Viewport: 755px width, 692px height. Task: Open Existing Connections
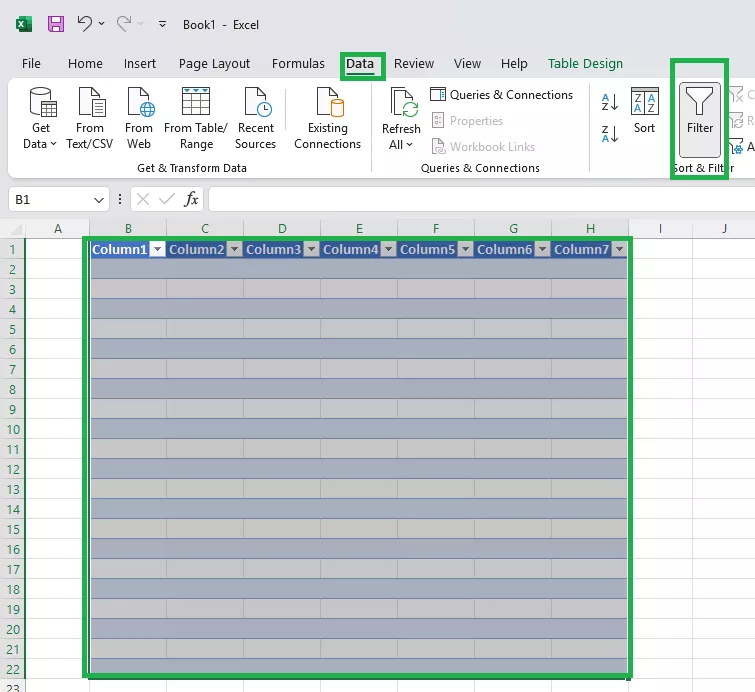[327, 118]
